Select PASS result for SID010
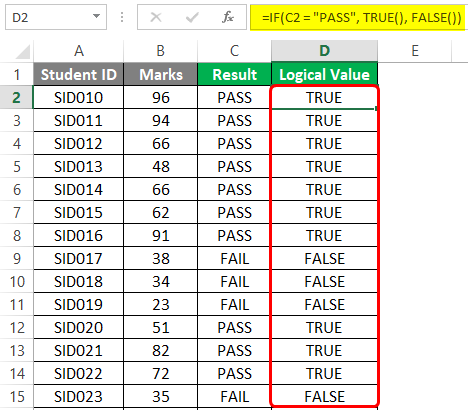The image size is (468, 410). click(234, 97)
